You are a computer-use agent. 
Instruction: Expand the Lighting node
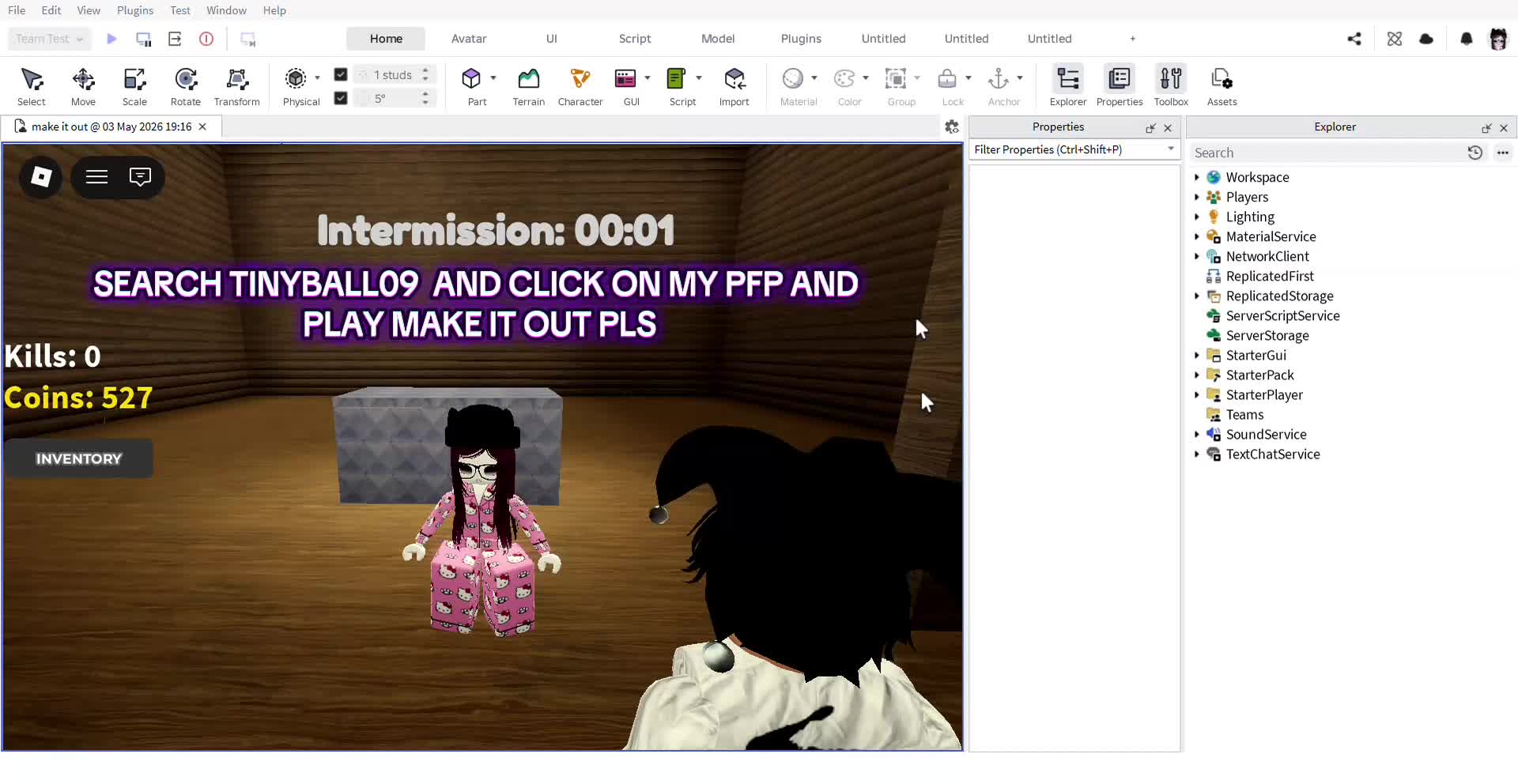pos(1197,217)
